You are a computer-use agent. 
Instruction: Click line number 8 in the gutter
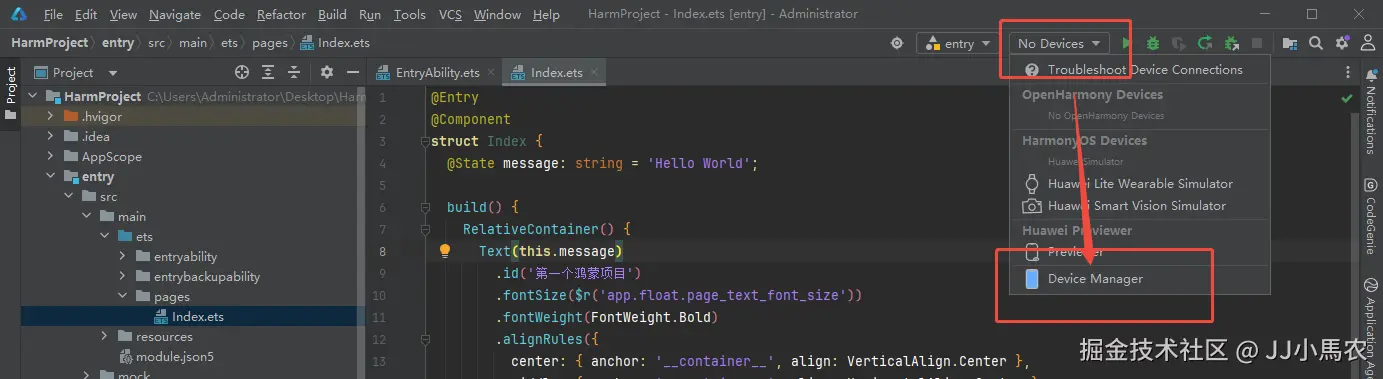tap(383, 251)
